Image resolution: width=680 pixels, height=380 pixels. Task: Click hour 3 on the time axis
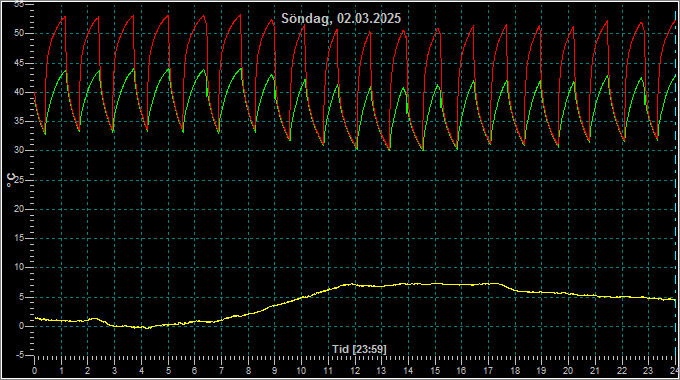(x=114, y=371)
